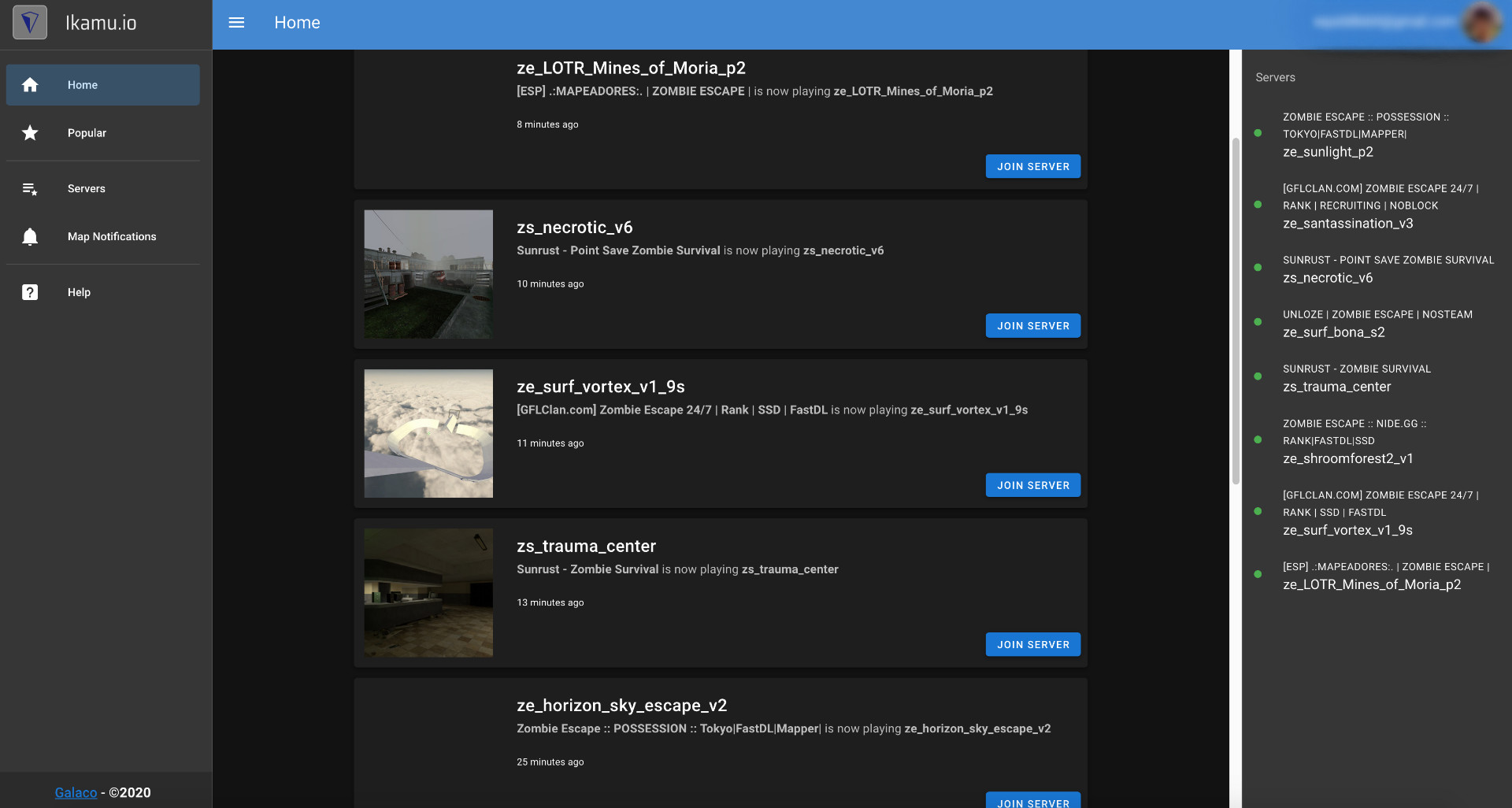Open the user profile avatar
1512x808 pixels.
[1479, 22]
